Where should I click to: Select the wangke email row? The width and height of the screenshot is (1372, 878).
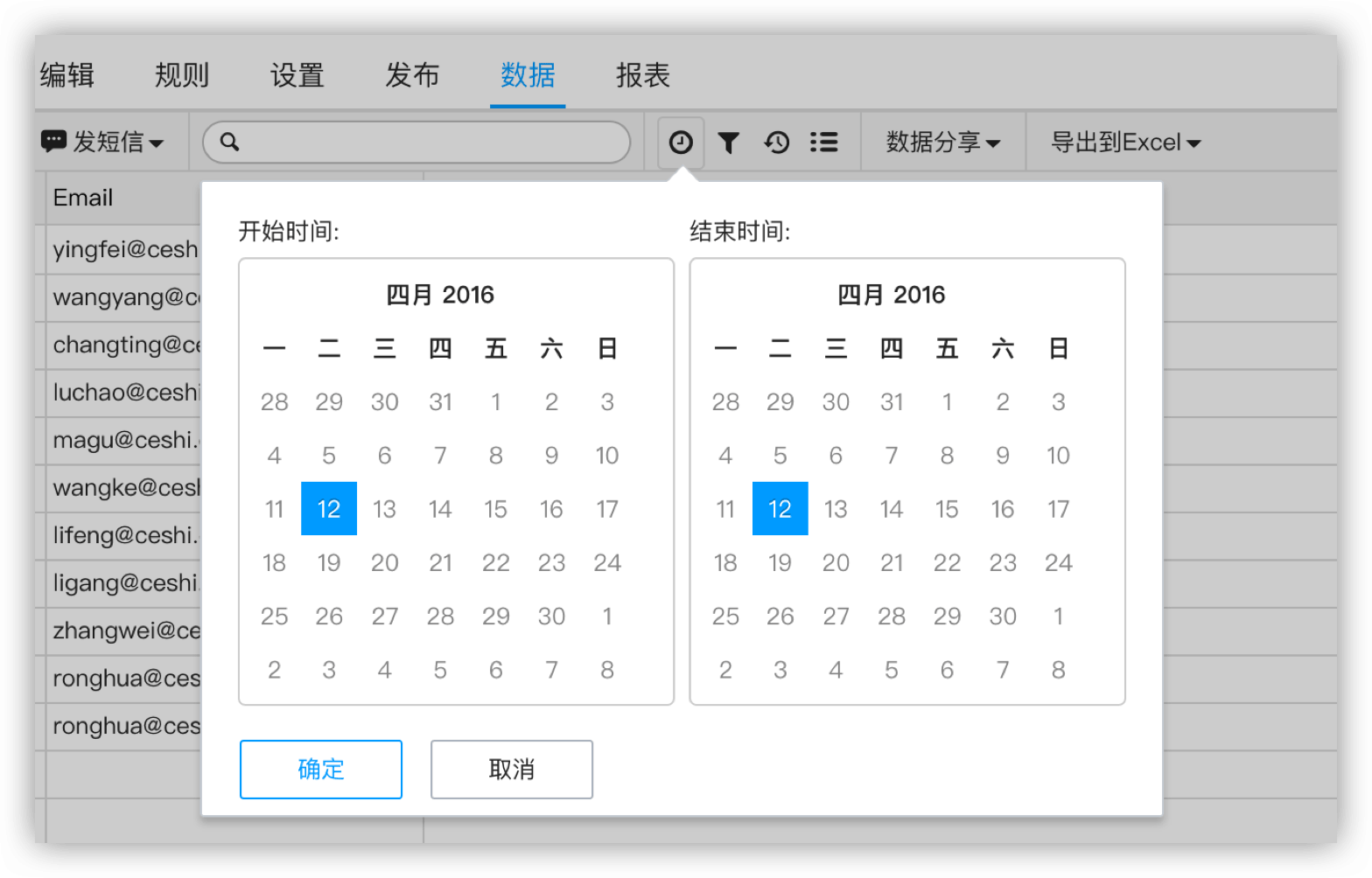pyautogui.click(x=125, y=487)
